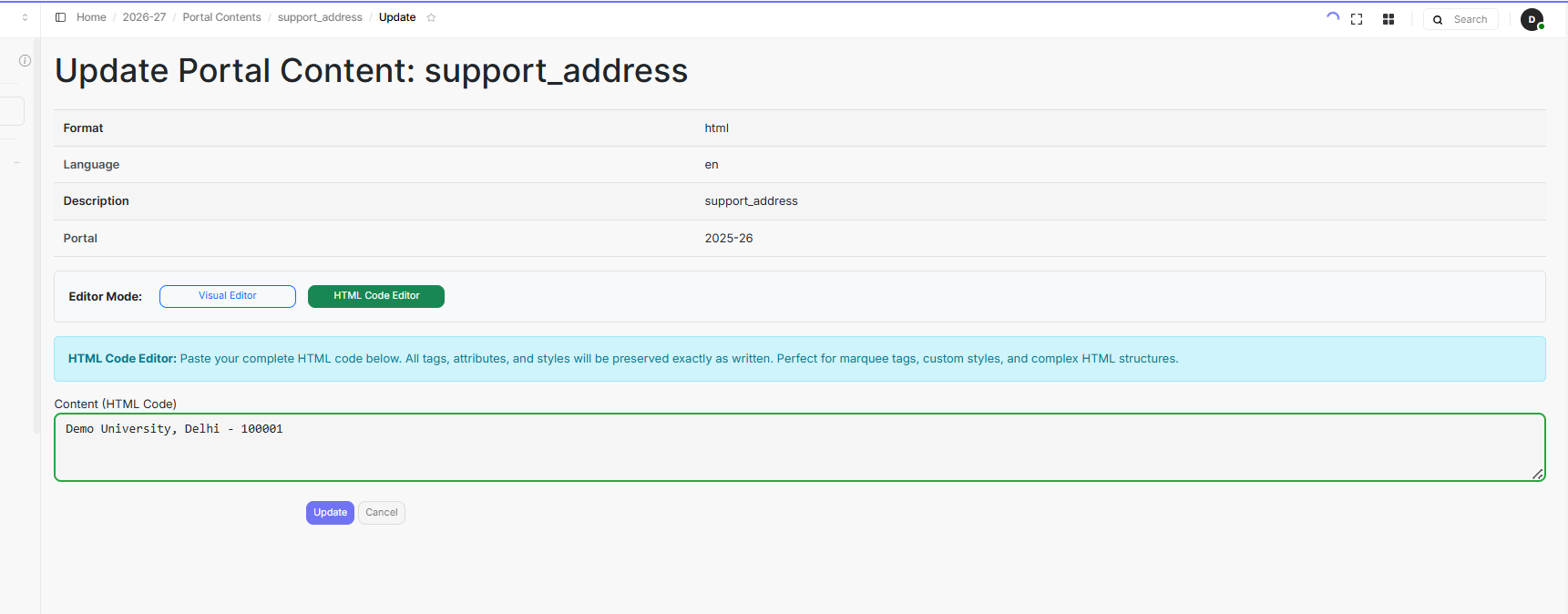This screenshot has height=614, width=1568.
Task: Navigate to Portal Contents breadcrumb
Action: pyautogui.click(x=221, y=17)
